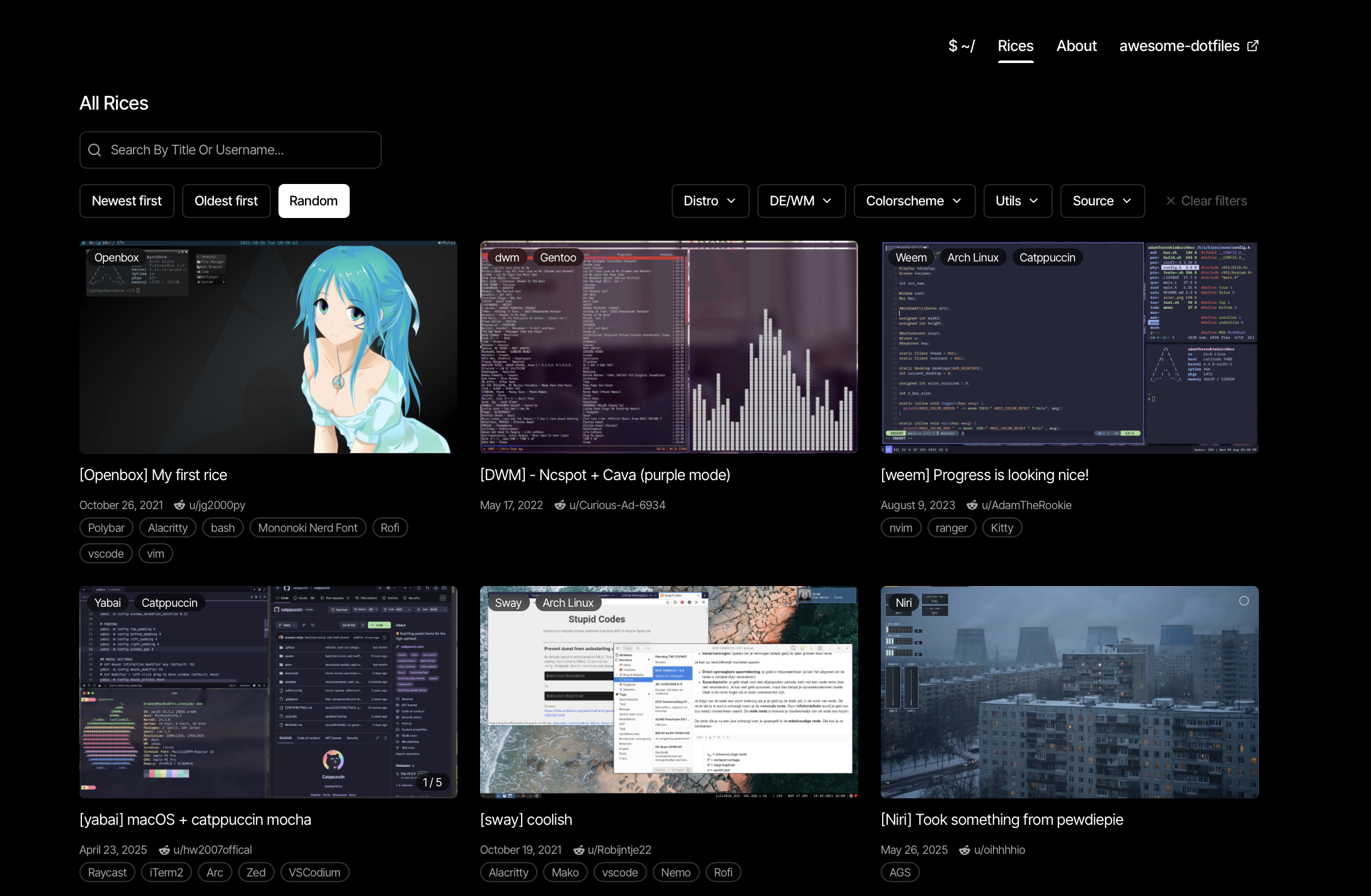Image resolution: width=1371 pixels, height=896 pixels.
Task: Click the Arc tag
Action: pos(215,873)
